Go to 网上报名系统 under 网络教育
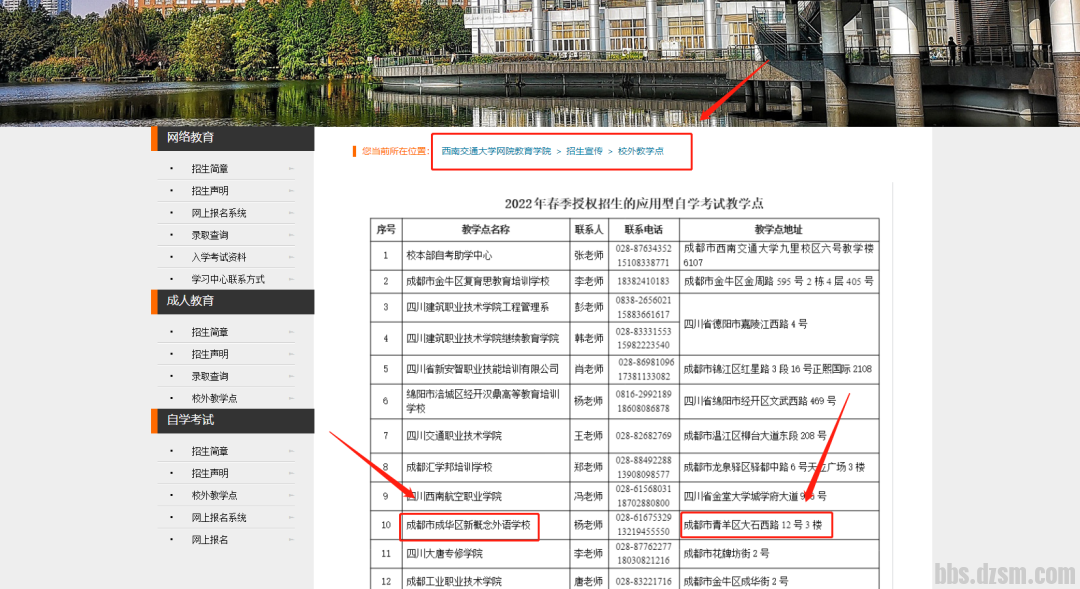Image resolution: width=1080 pixels, height=589 pixels. tap(219, 213)
